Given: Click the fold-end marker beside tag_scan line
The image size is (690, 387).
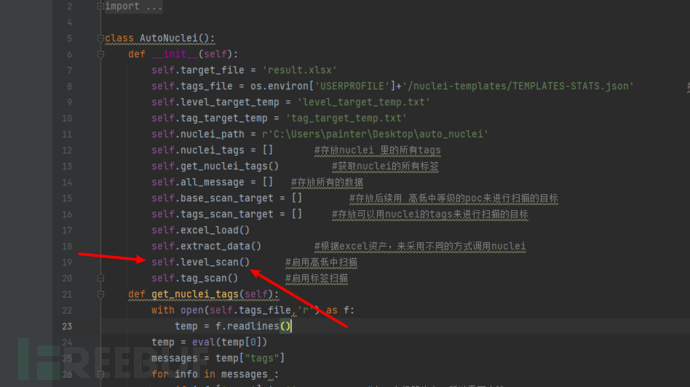Looking at the screenshot, I should point(100,278).
